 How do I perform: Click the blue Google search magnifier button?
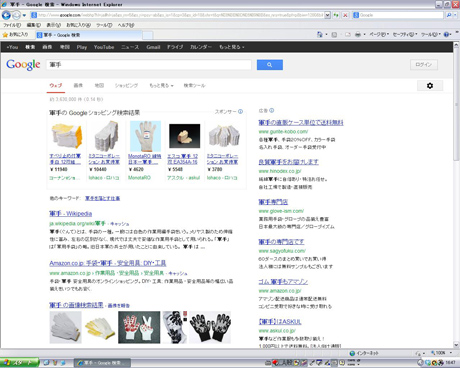[x=270, y=65]
